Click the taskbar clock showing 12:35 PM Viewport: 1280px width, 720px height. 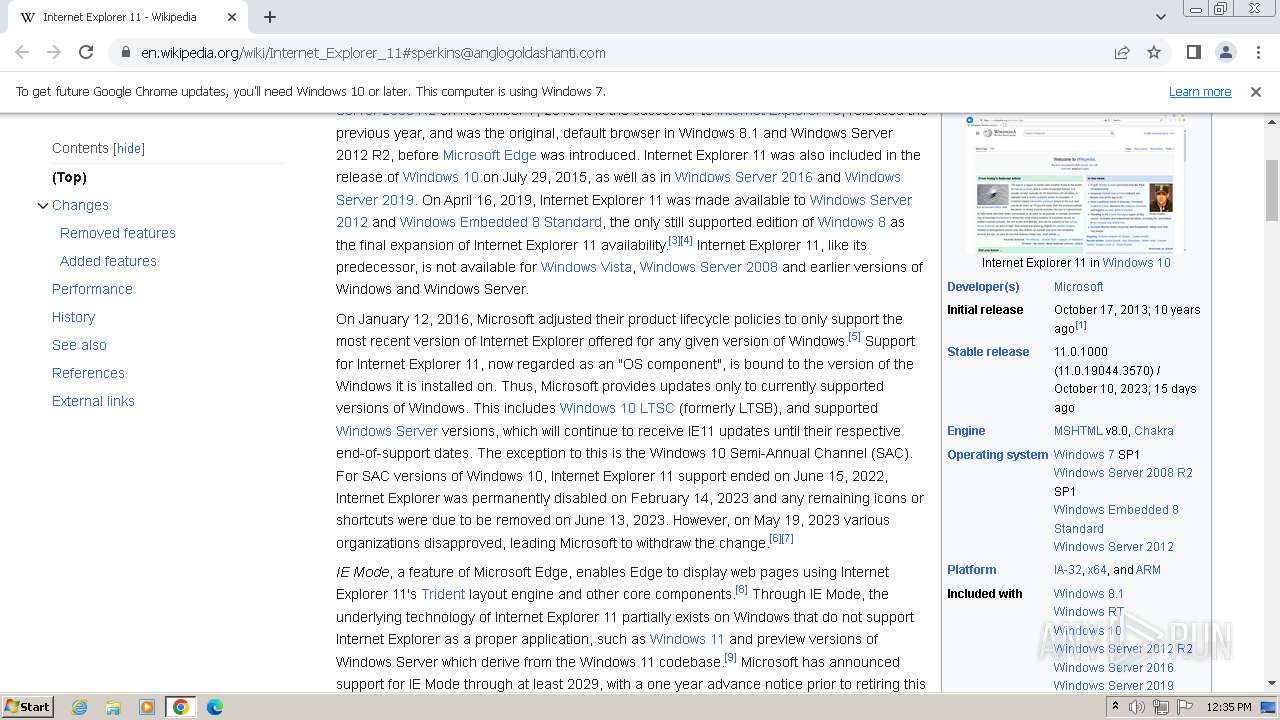(1229, 707)
